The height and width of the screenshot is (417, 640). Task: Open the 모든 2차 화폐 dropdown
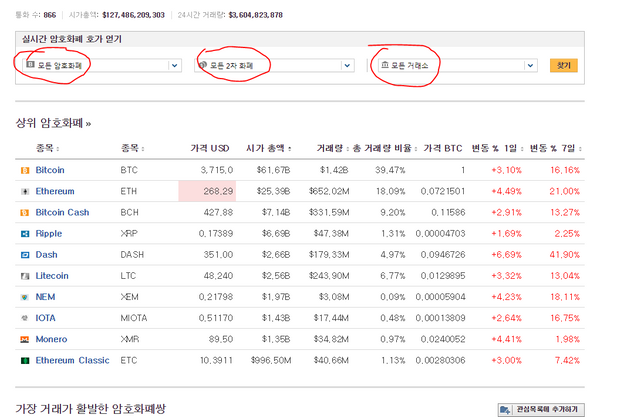[x=274, y=65]
